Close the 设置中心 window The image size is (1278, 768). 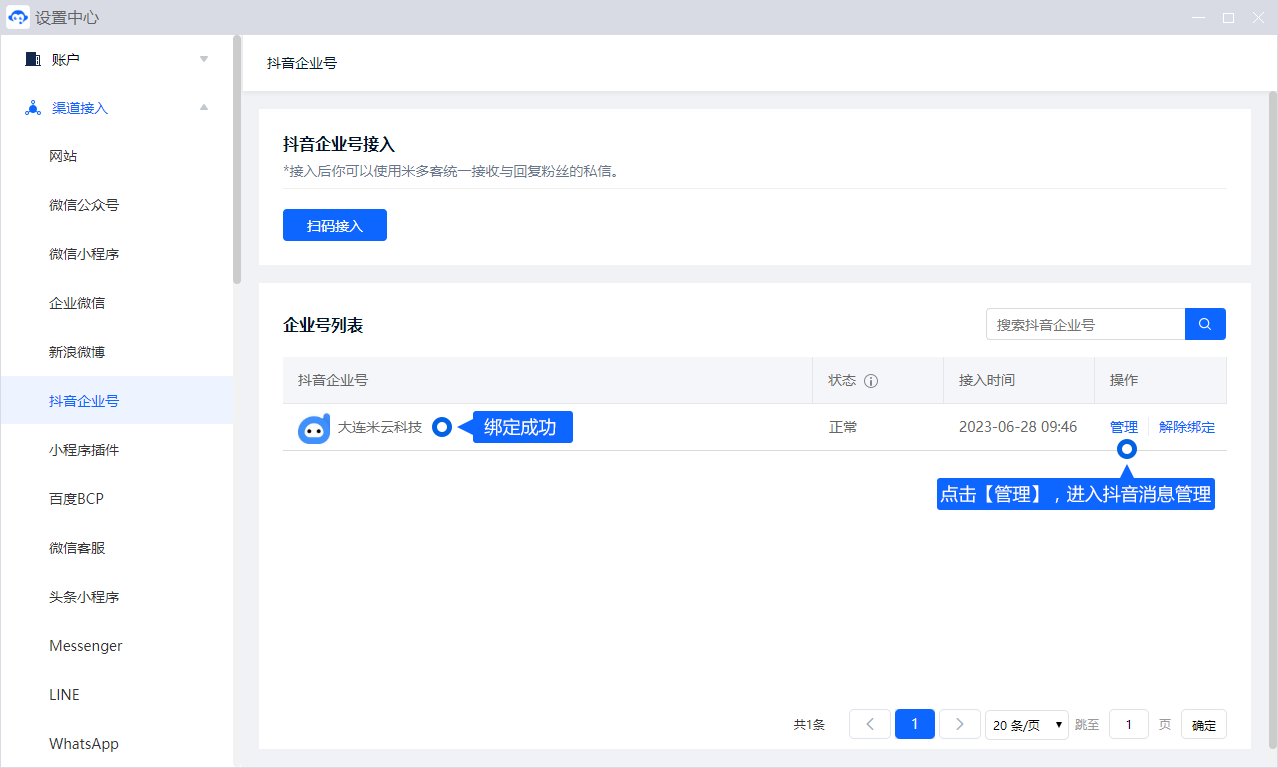click(1258, 17)
